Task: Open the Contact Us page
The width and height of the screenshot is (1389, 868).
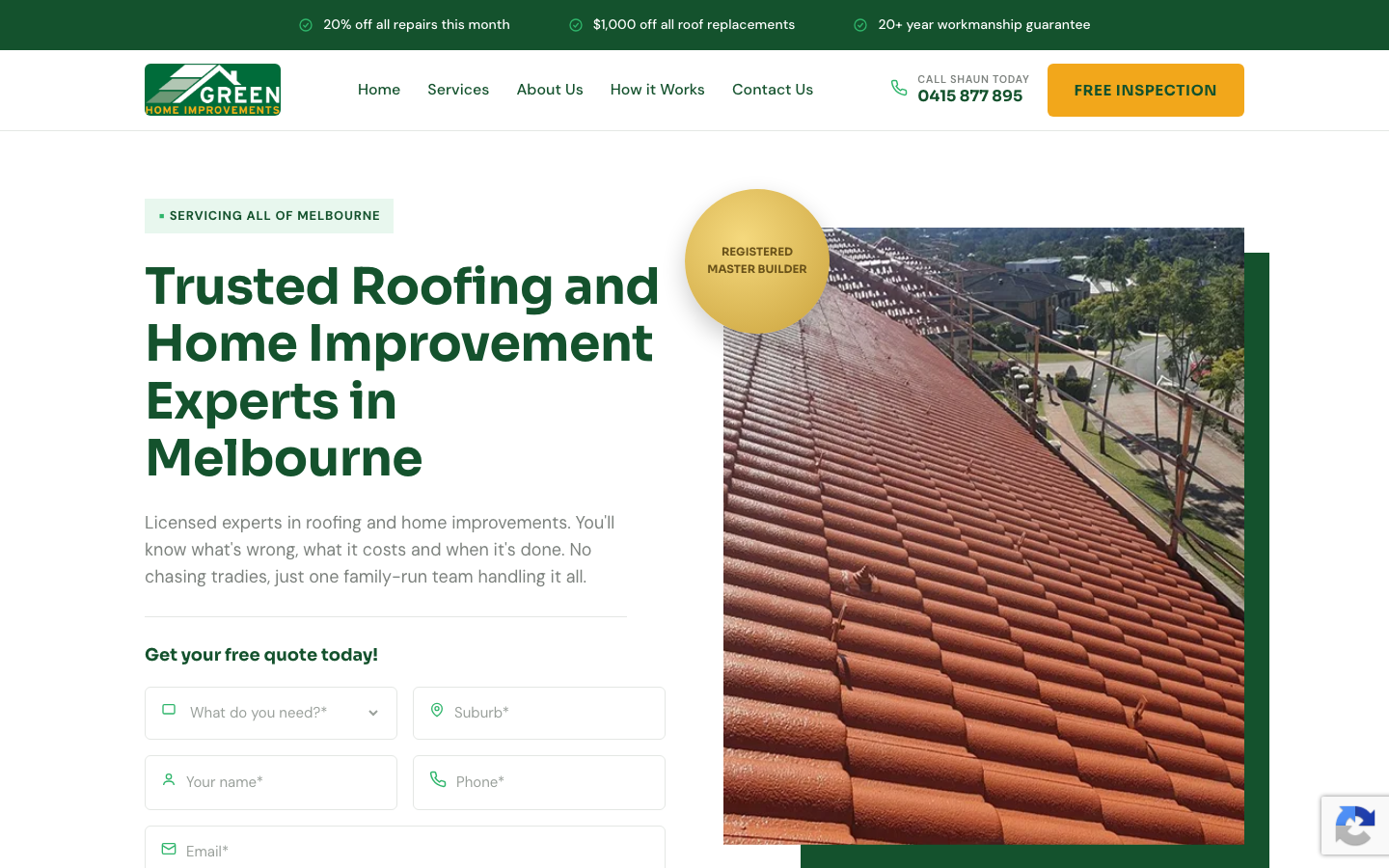Action: pos(773,90)
